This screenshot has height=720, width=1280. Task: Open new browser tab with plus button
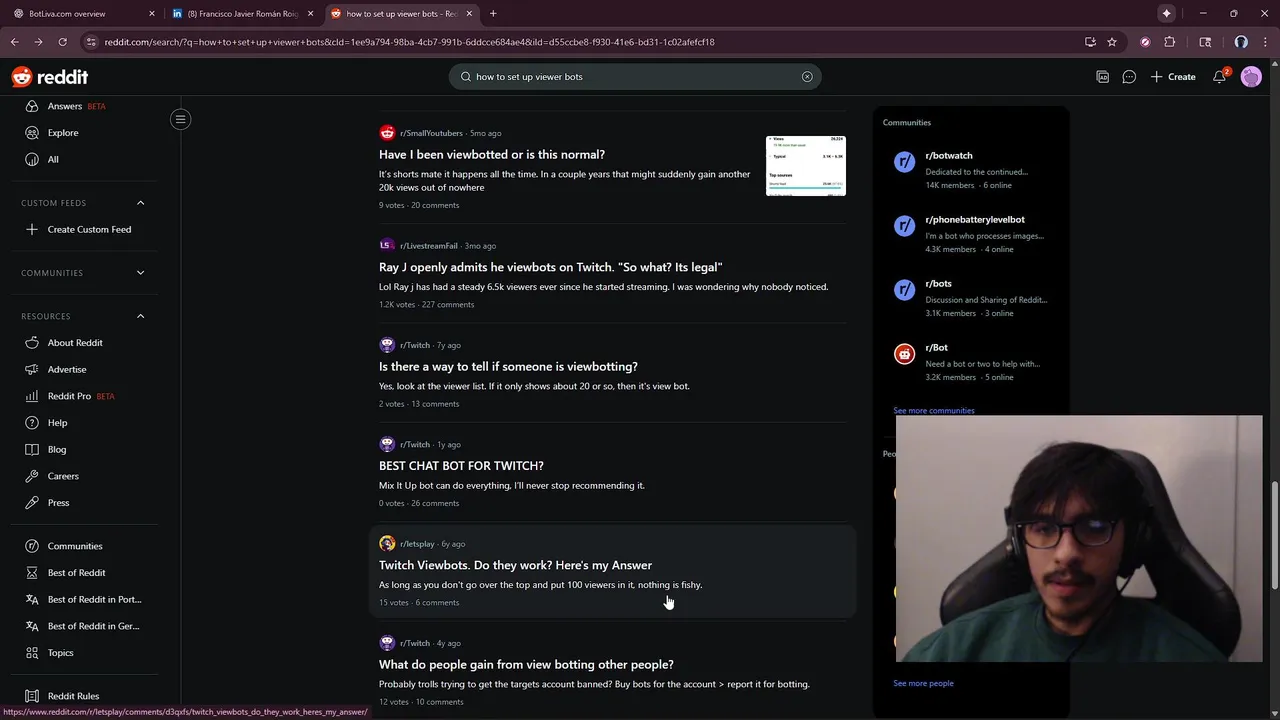pyautogui.click(x=493, y=14)
